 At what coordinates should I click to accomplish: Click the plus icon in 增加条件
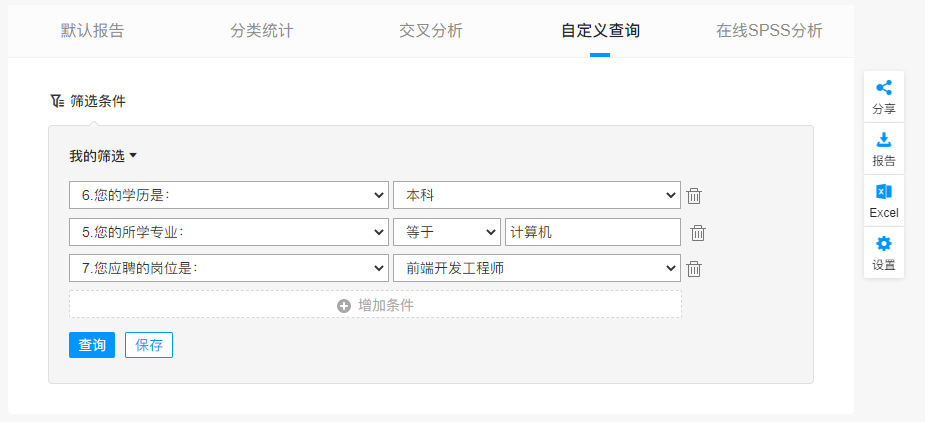point(344,306)
